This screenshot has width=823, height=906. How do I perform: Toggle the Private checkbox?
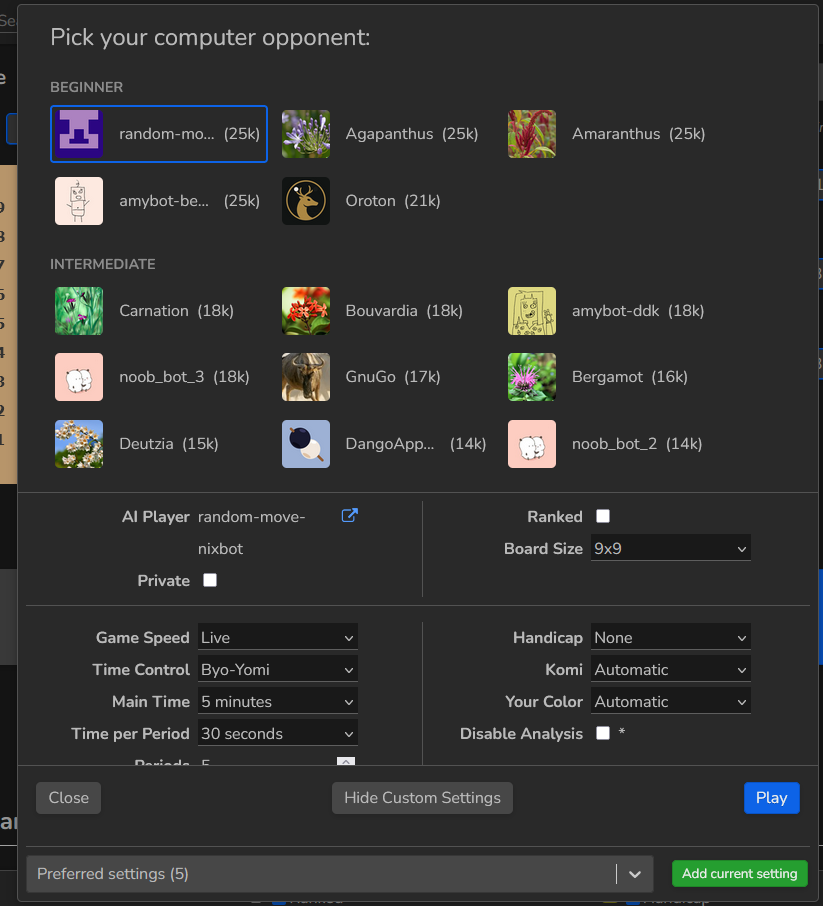coord(210,581)
